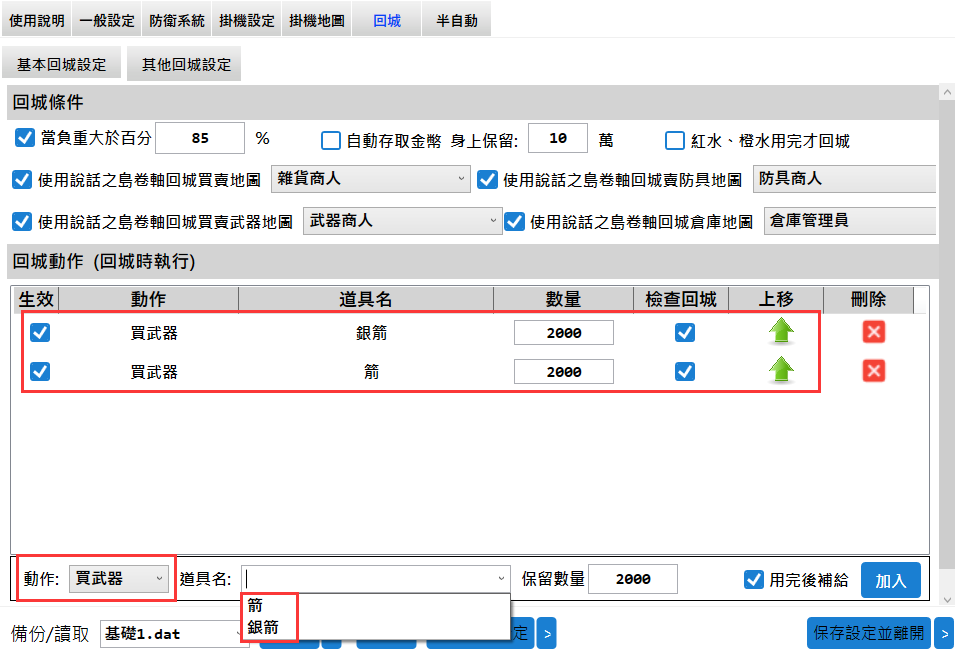Select 銀箭 from the open dropdown list
955x656 pixels.
click(x=264, y=627)
